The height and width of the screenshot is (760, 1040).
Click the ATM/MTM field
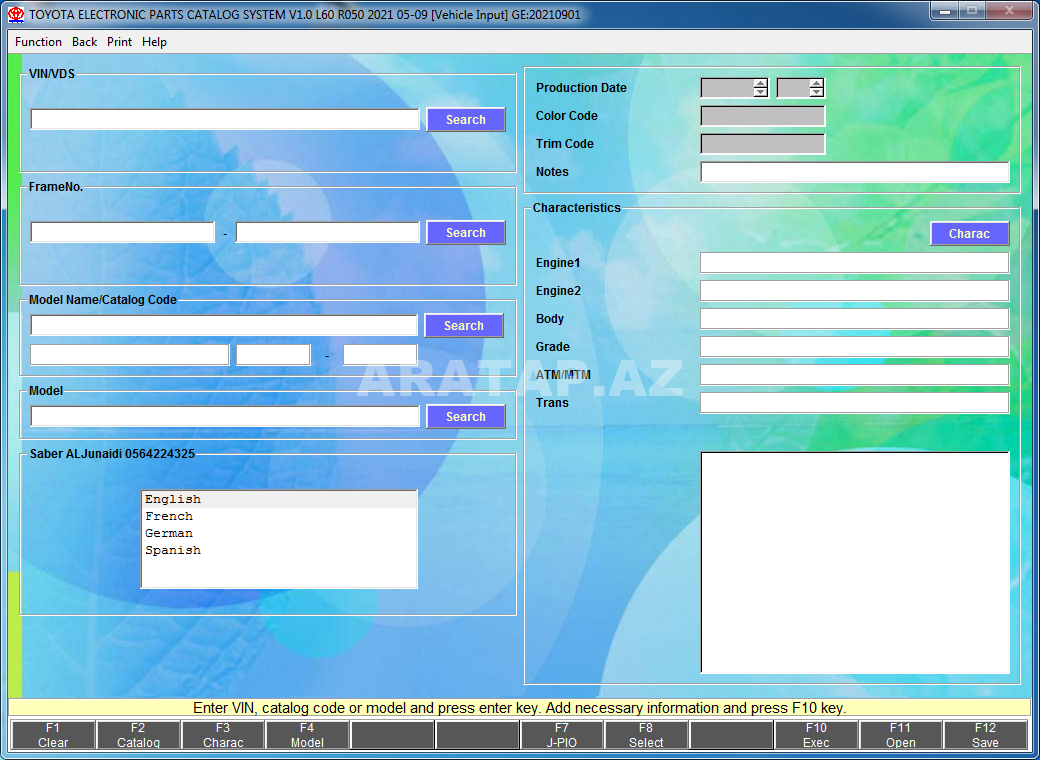click(854, 375)
